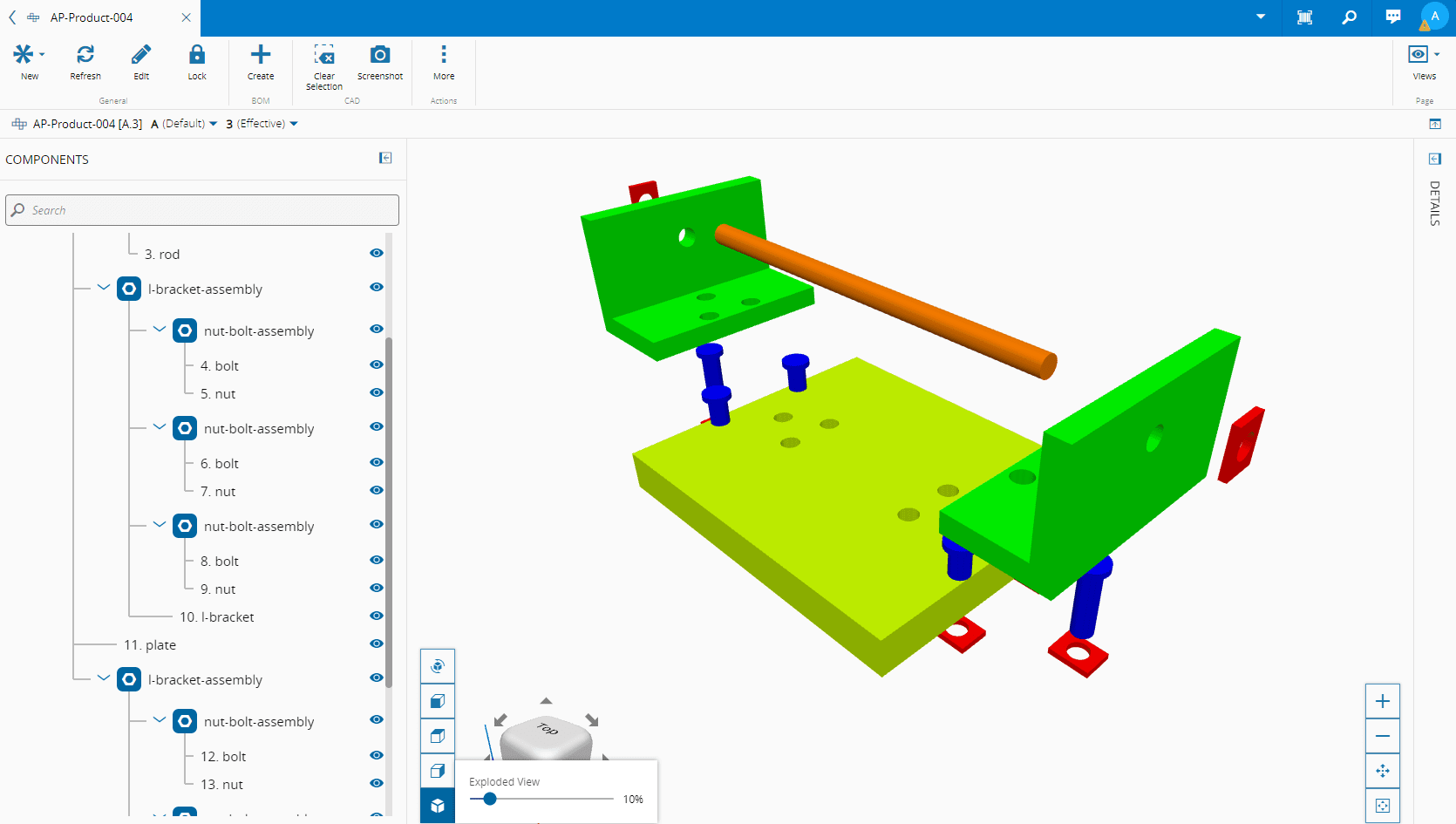Click the Edit pencil icon
Screen dimensions: 1456x824
(x=141, y=55)
